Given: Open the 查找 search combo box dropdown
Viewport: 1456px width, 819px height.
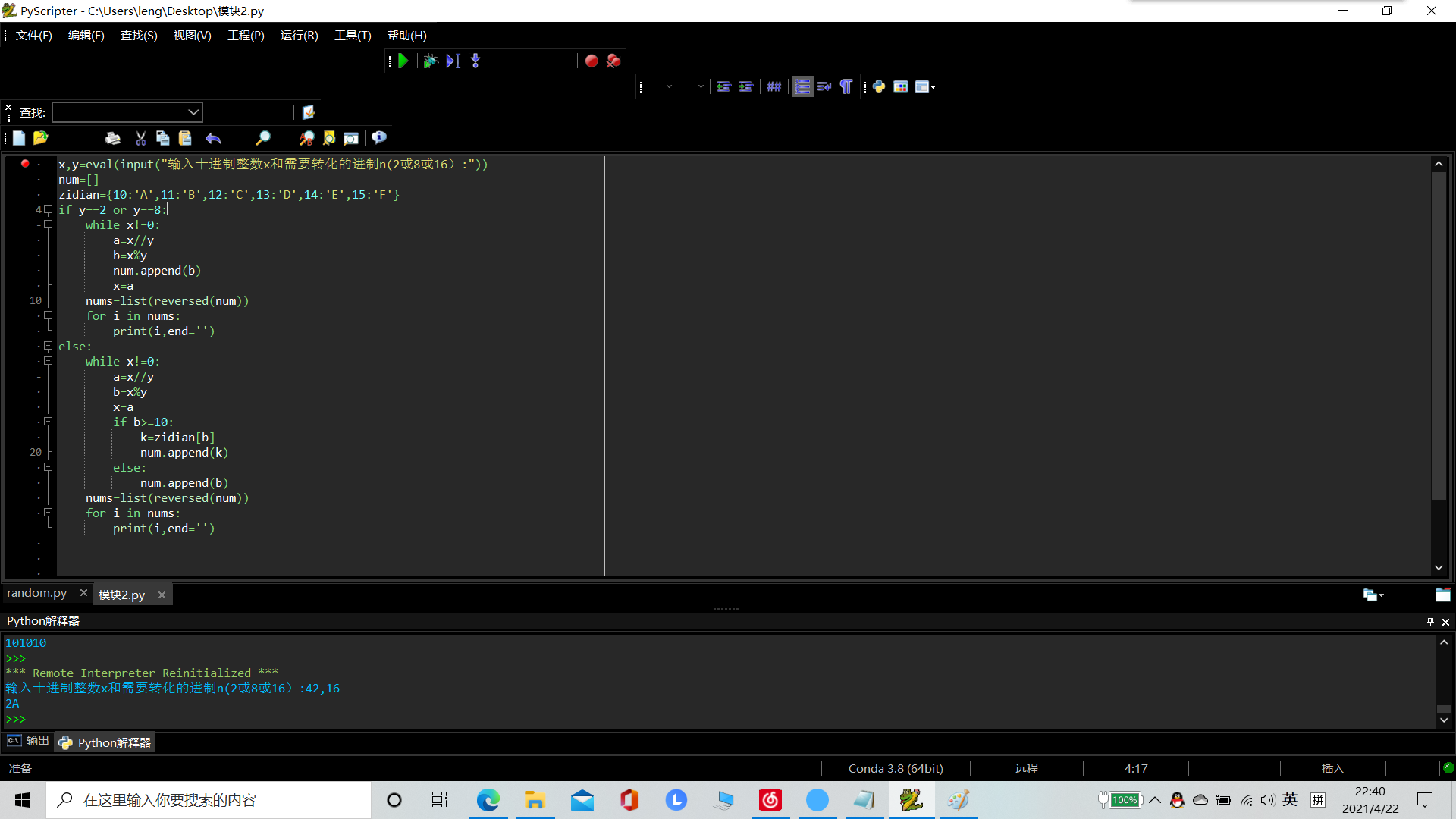Looking at the screenshot, I should [193, 112].
